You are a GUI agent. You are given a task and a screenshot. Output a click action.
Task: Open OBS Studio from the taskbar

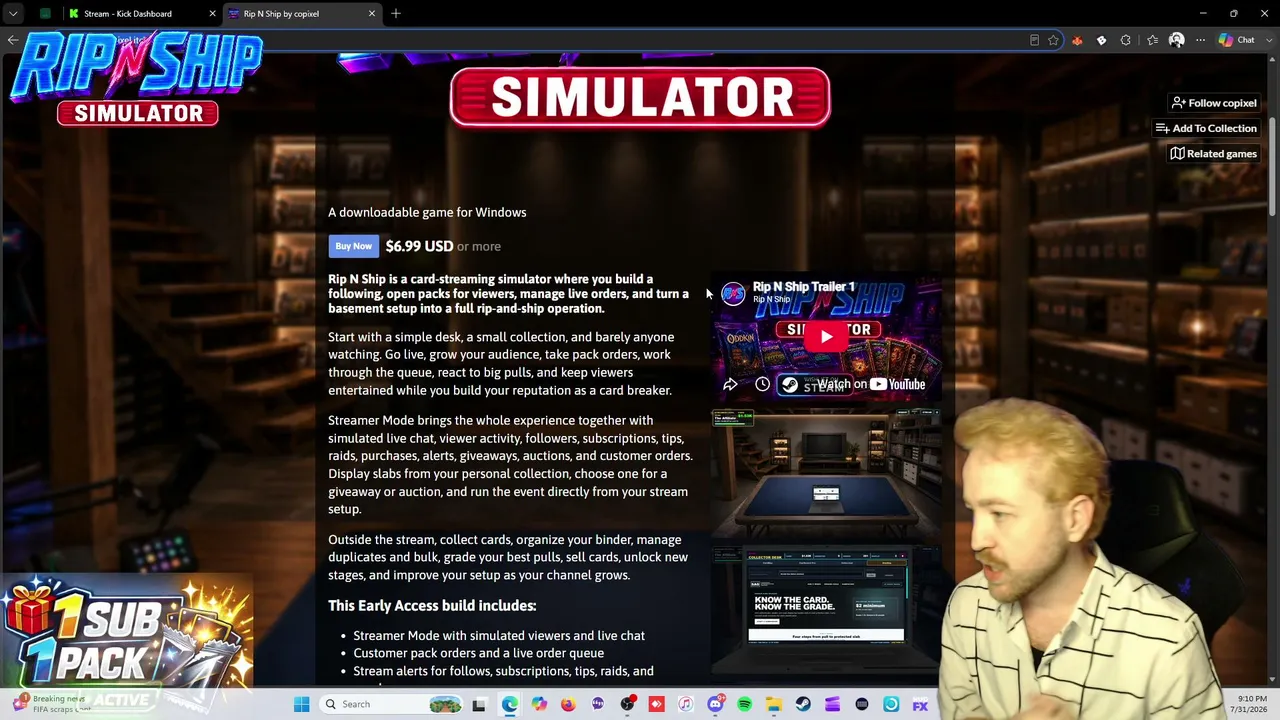pyautogui.click(x=627, y=704)
